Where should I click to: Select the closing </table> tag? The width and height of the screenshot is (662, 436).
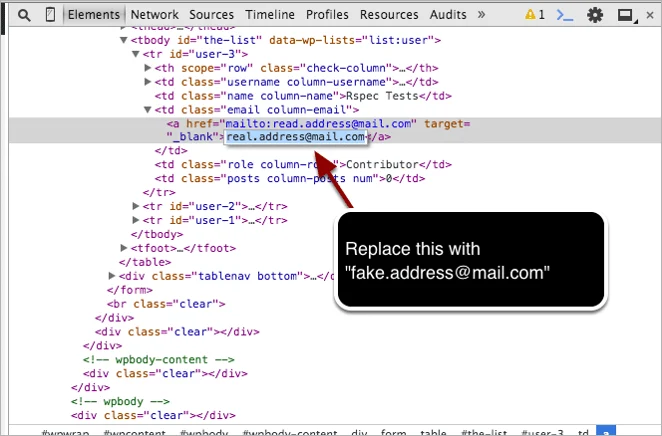[x=145, y=262]
